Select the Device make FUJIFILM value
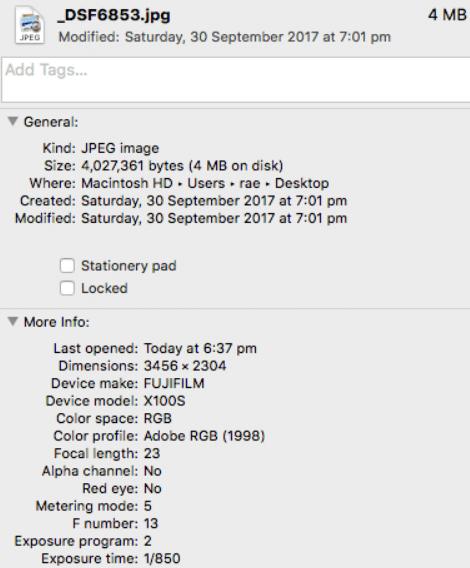470x568 pixels. [174, 383]
